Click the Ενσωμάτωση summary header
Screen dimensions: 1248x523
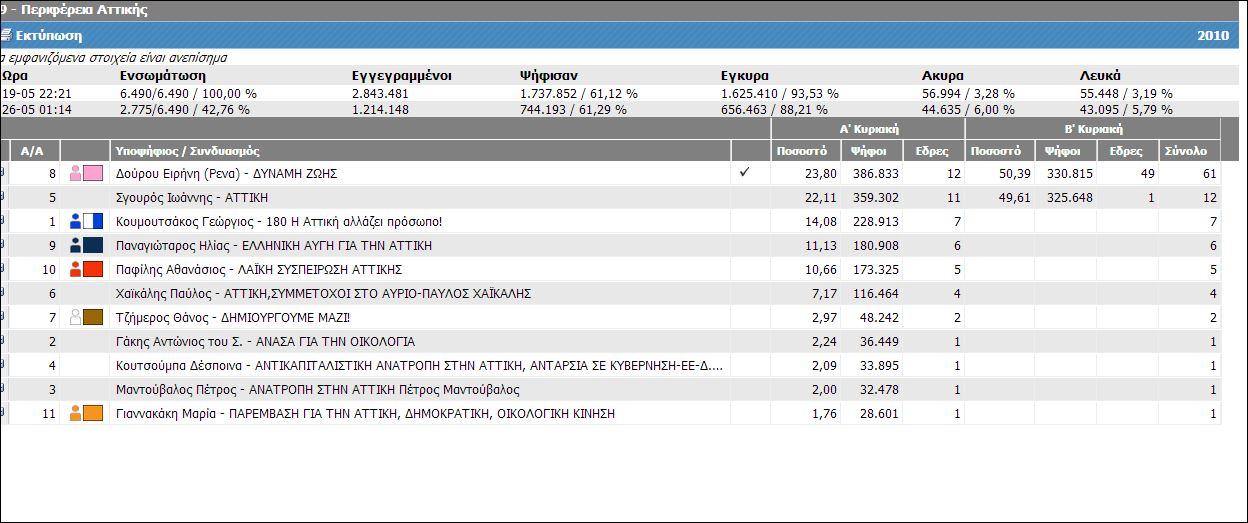point(163,75)
